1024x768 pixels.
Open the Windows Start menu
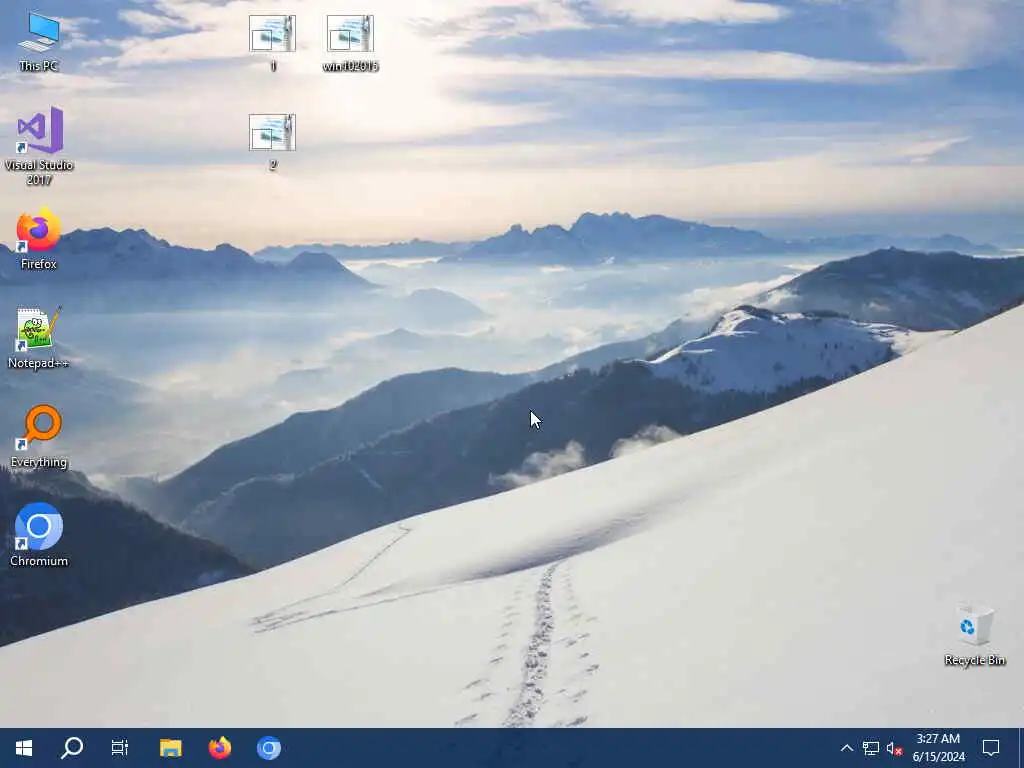coord(24,748)
